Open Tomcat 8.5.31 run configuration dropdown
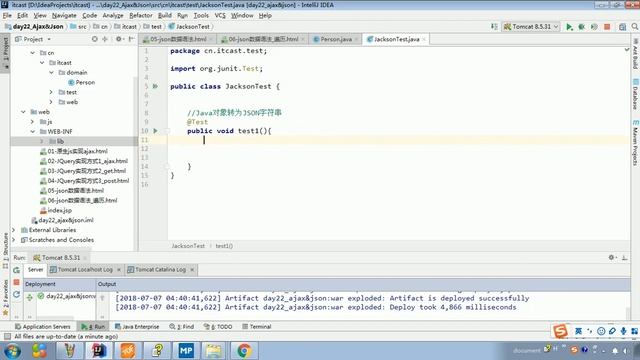Screen dimensions: 640x360 (531, 27)
